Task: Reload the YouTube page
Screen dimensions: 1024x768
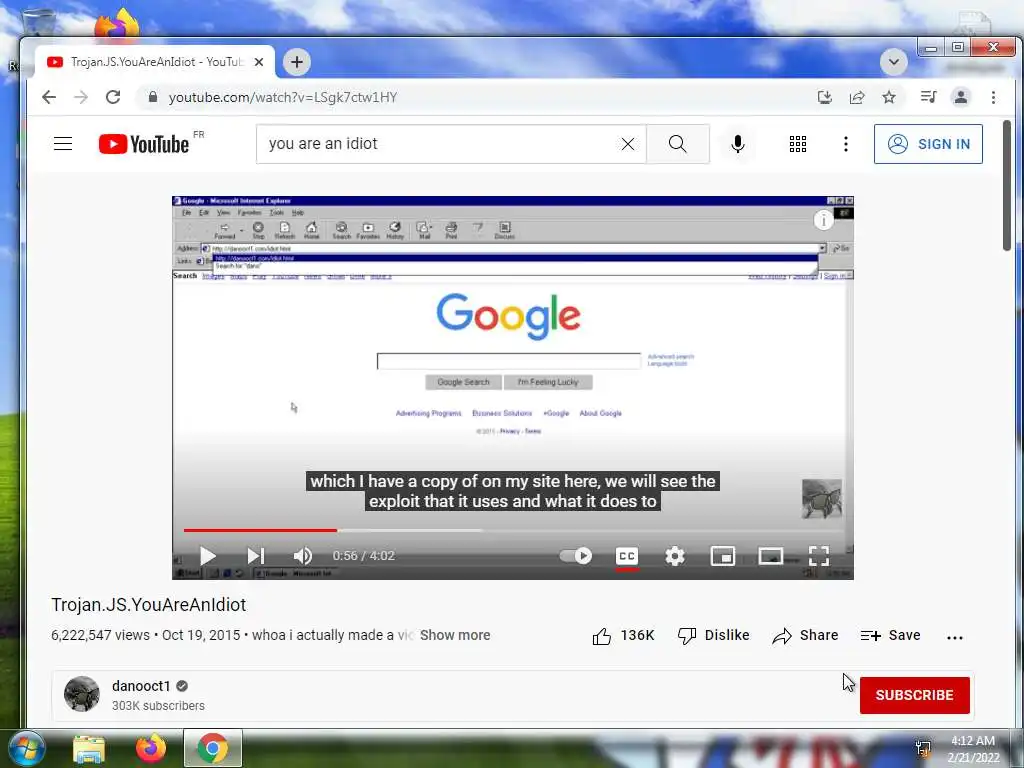Action: pos(113,97)
